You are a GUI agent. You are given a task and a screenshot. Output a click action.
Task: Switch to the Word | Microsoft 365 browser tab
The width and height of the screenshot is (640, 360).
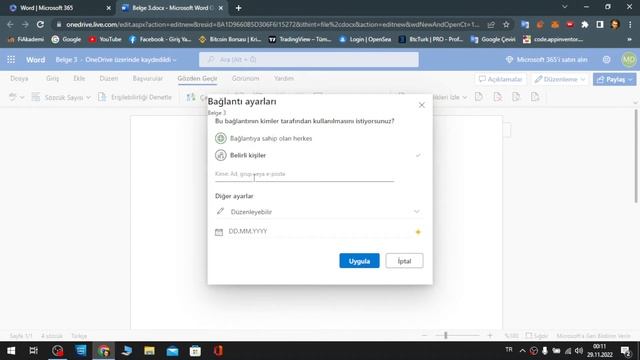[59, 8]
